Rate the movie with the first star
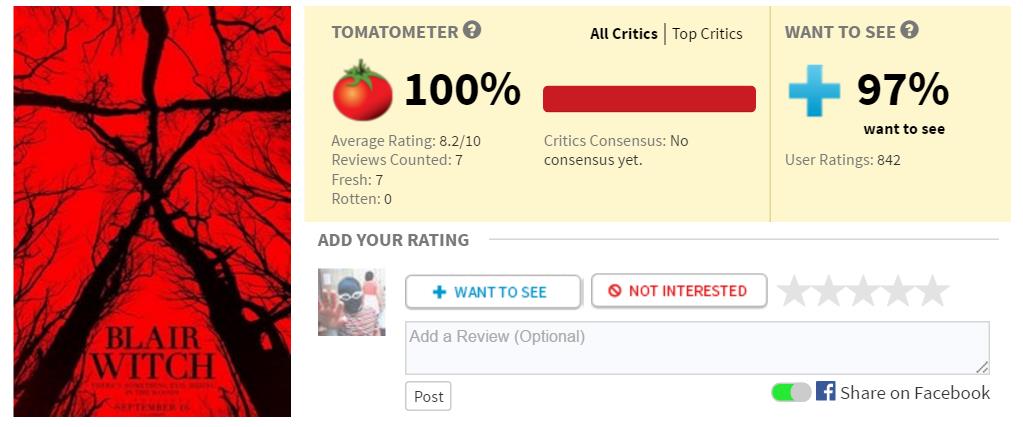This screenshot has width=1023, height=427. click(794, 291)
